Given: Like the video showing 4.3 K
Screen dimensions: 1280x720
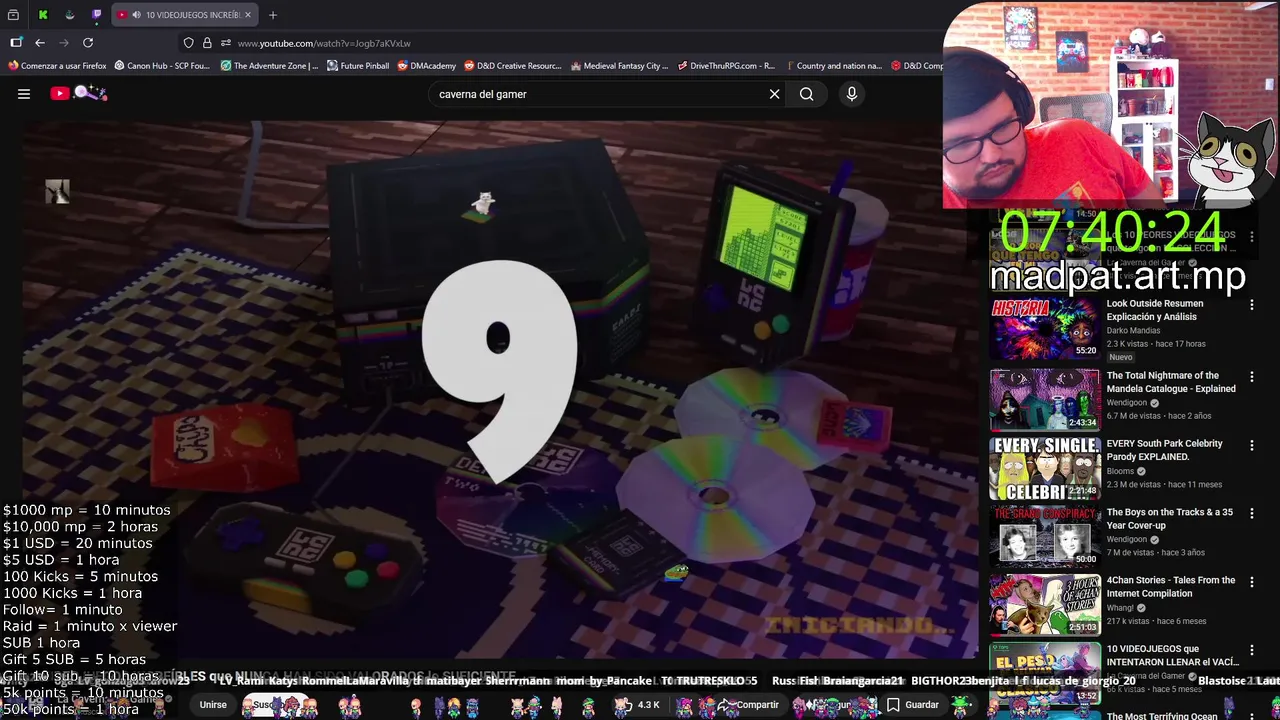Looking at the screenshot, I should point(638,705).
